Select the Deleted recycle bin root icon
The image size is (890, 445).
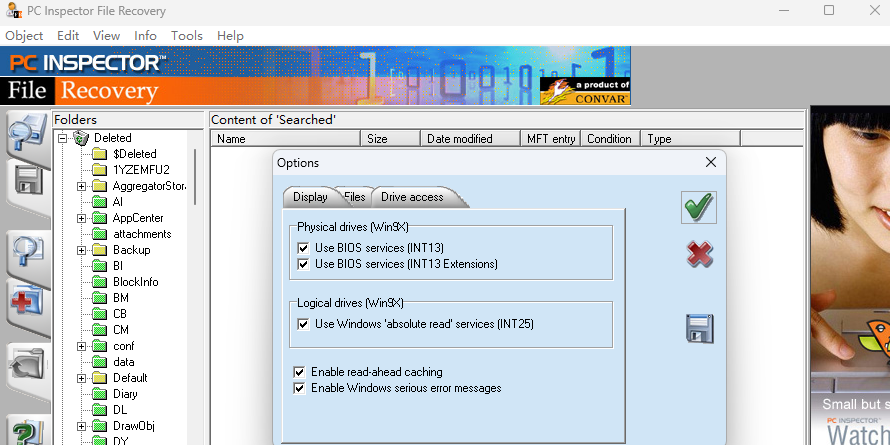pos(82,137)
